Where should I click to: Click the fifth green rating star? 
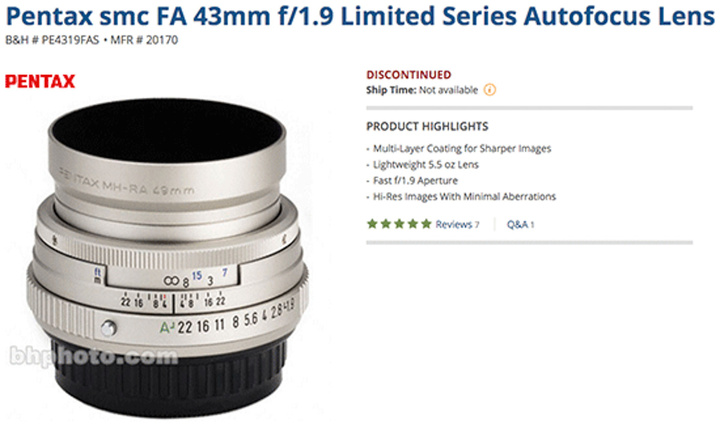point(426,224)
